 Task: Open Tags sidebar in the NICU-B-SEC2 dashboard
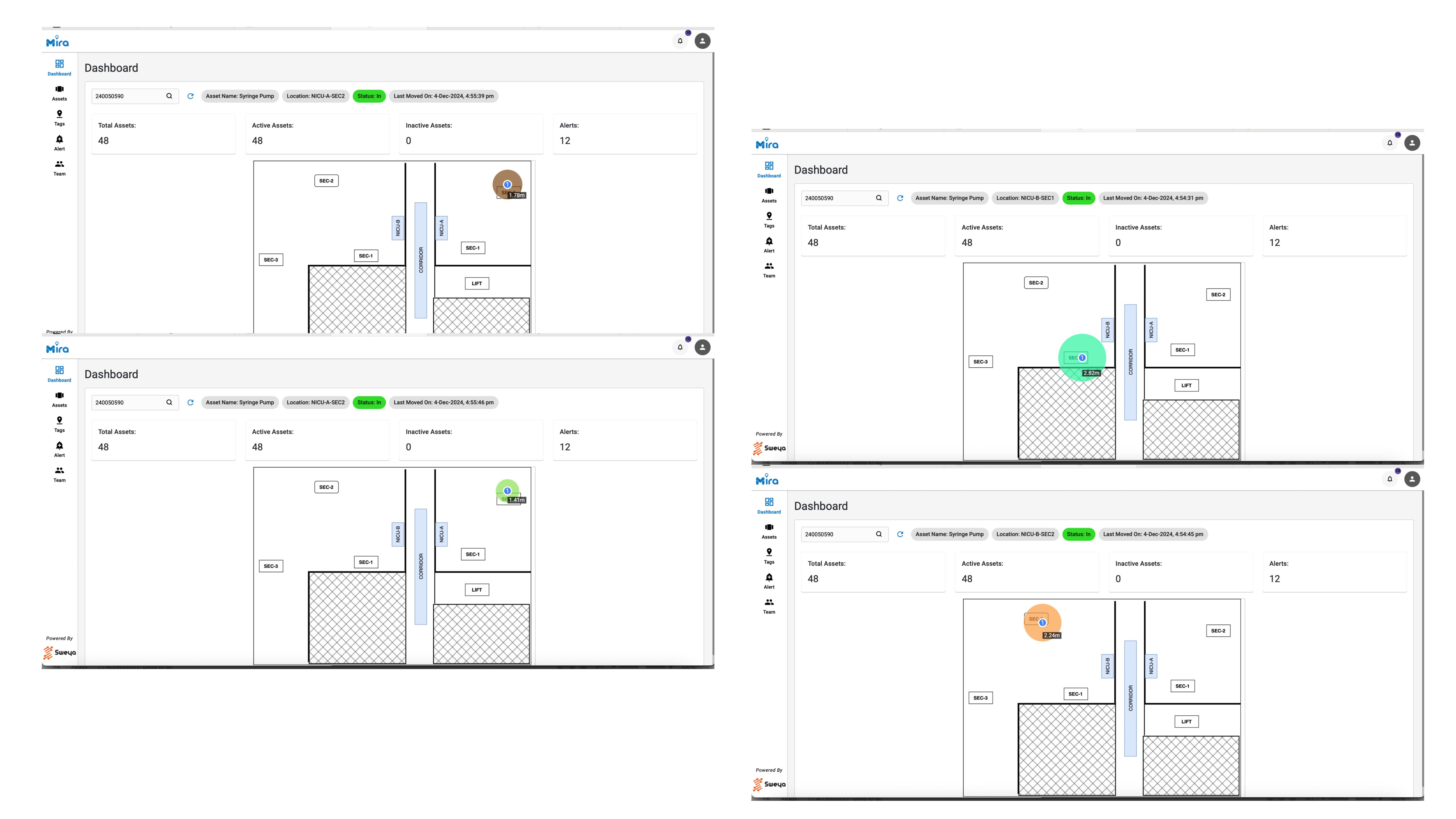[769, 556]
